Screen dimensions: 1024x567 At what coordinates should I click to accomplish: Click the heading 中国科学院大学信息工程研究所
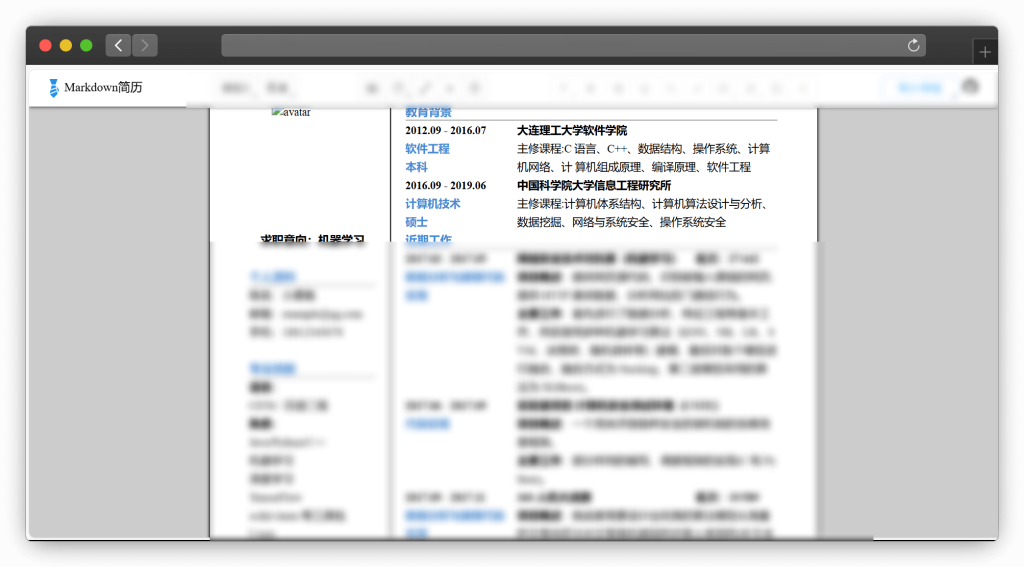(594, 186)
